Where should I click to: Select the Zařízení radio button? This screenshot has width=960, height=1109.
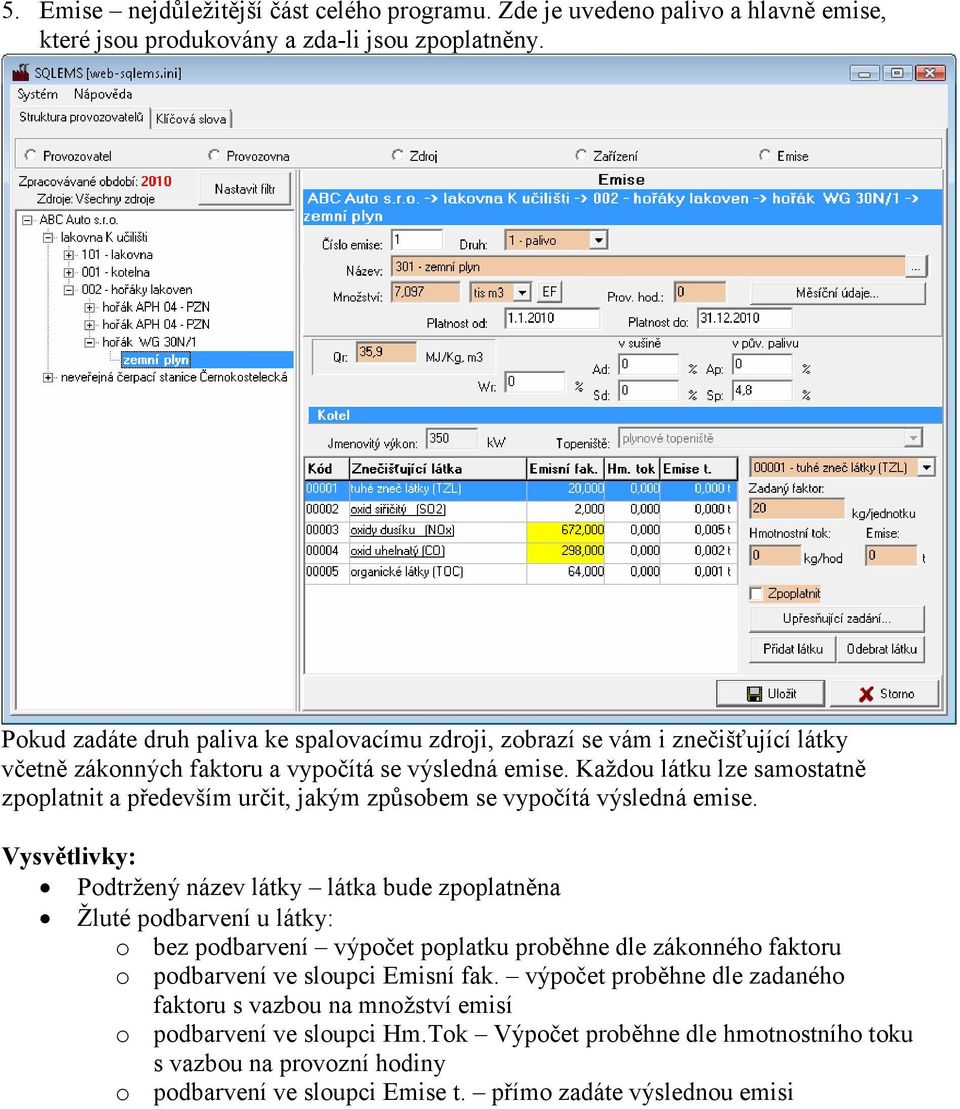point(581,155)
